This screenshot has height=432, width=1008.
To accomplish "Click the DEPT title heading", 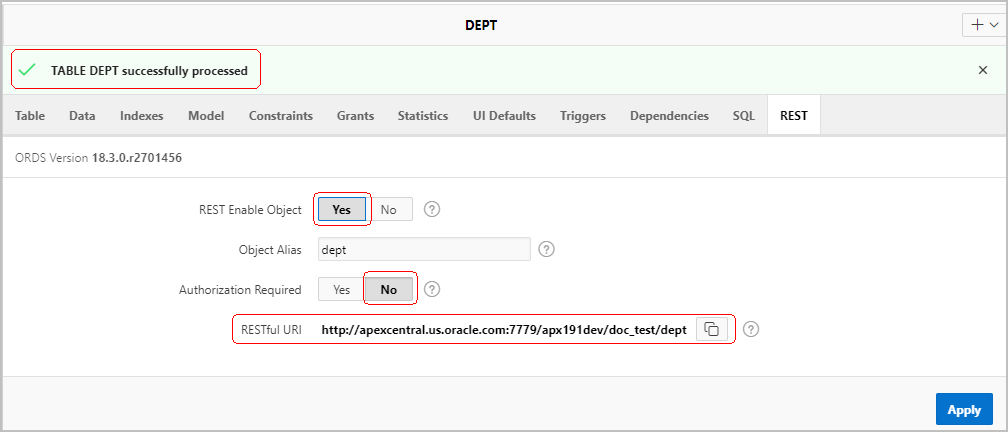I will [482, 25].
